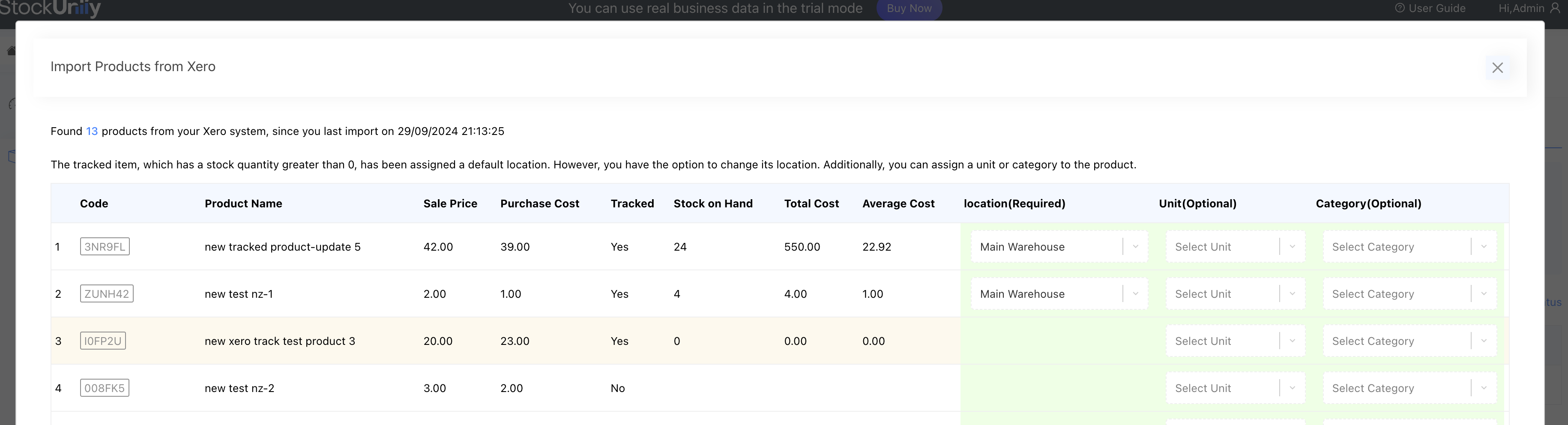Close the Import Products from Xero dialog

(1497, 68)
